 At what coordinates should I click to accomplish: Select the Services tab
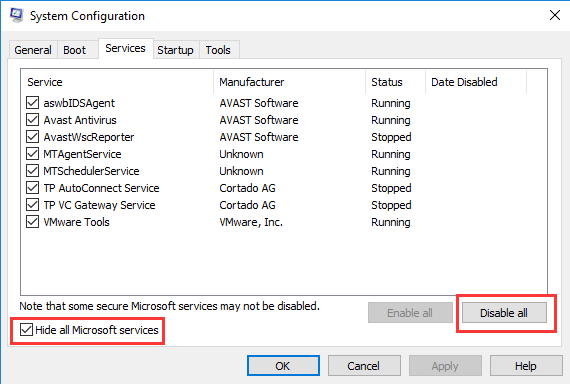click(125, 48)
